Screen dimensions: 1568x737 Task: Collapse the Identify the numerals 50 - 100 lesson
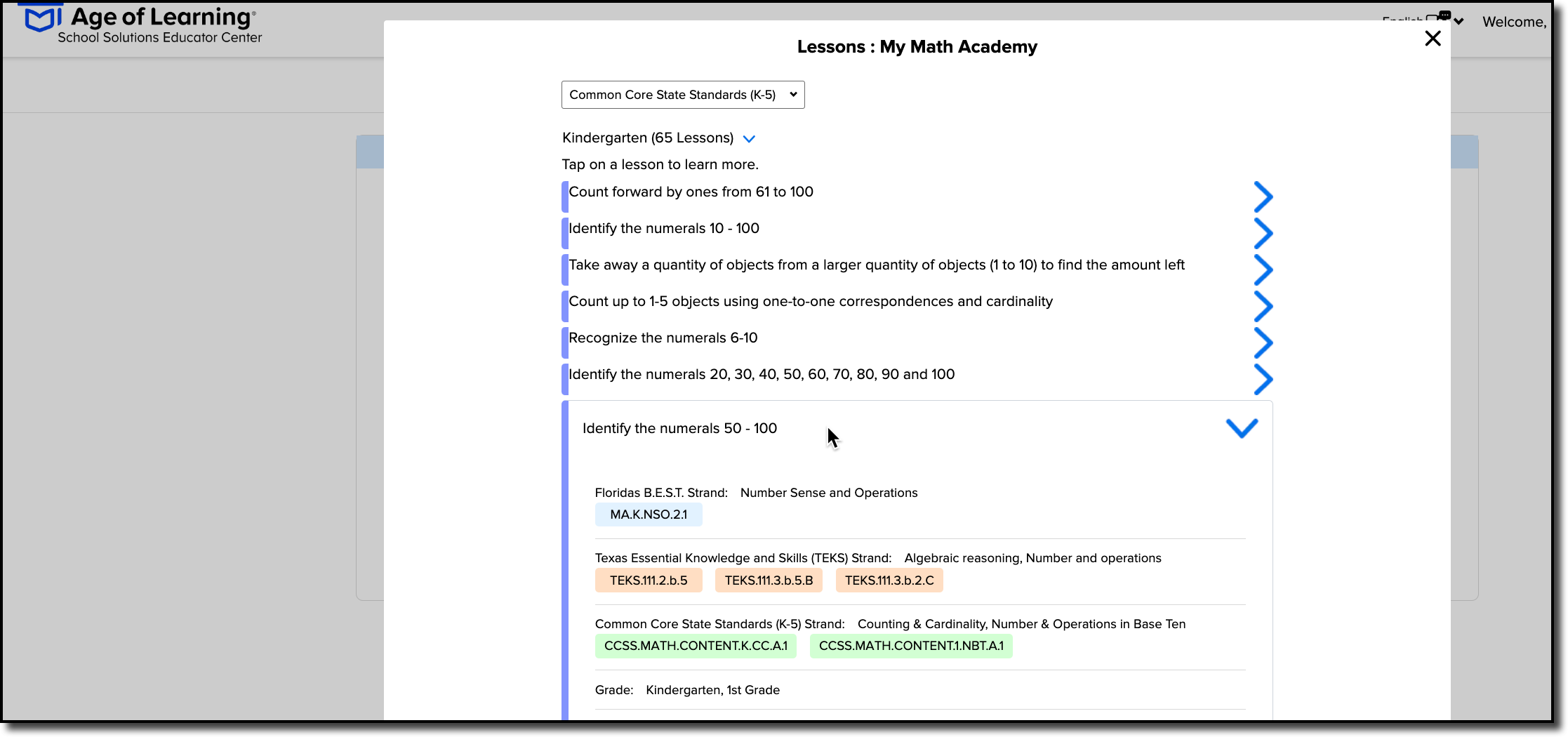(1242, 428)
